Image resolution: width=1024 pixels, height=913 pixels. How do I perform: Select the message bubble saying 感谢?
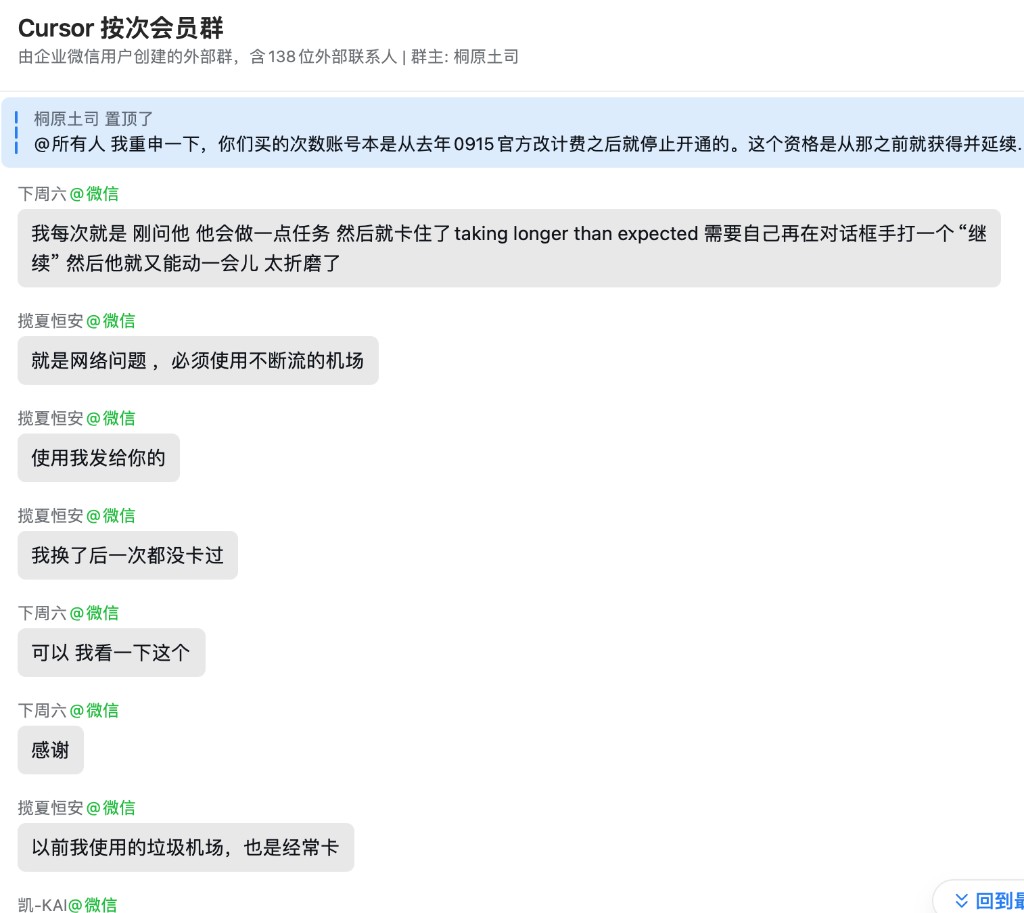(50, 749)
